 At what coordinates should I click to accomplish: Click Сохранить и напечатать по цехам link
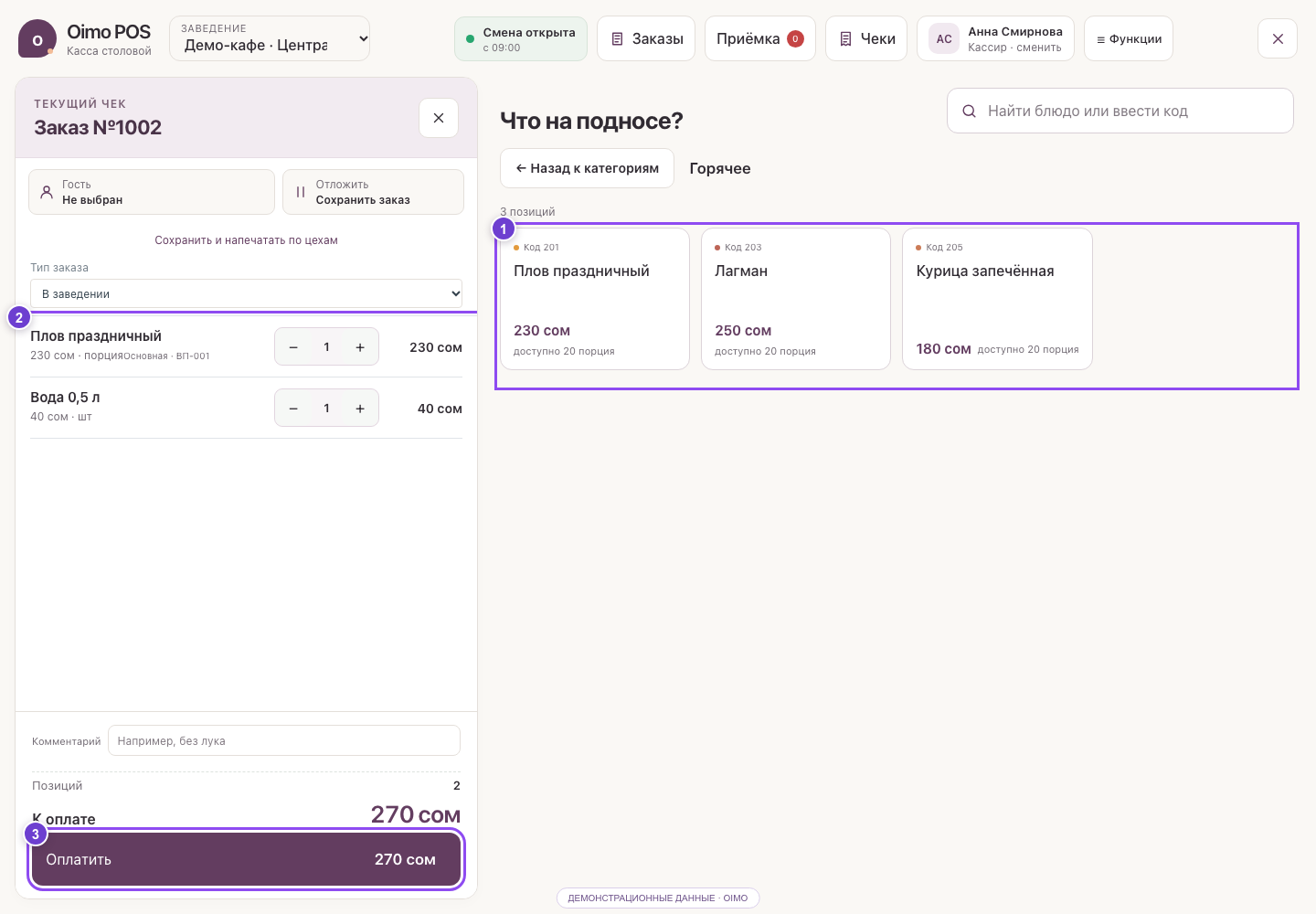point(246,240)
